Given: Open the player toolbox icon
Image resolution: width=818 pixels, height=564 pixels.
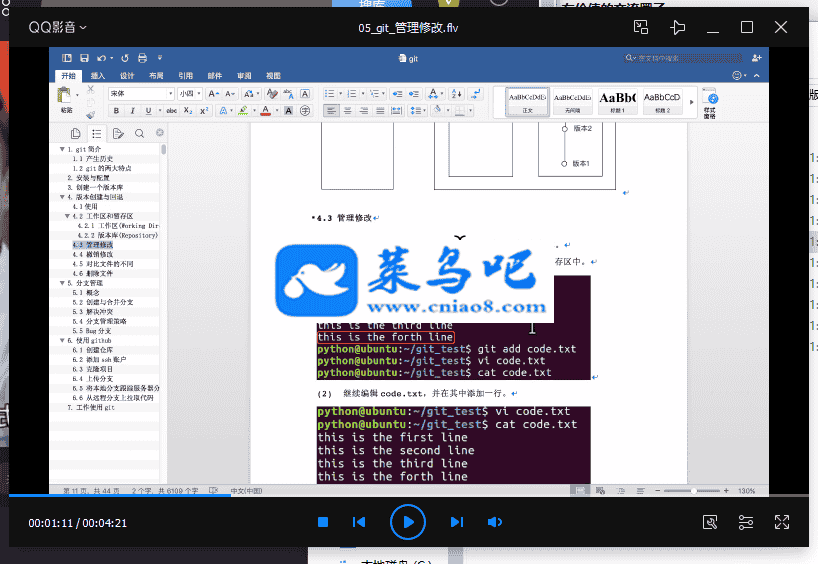Looking at the screenshot, I should [x=710, y=522].
